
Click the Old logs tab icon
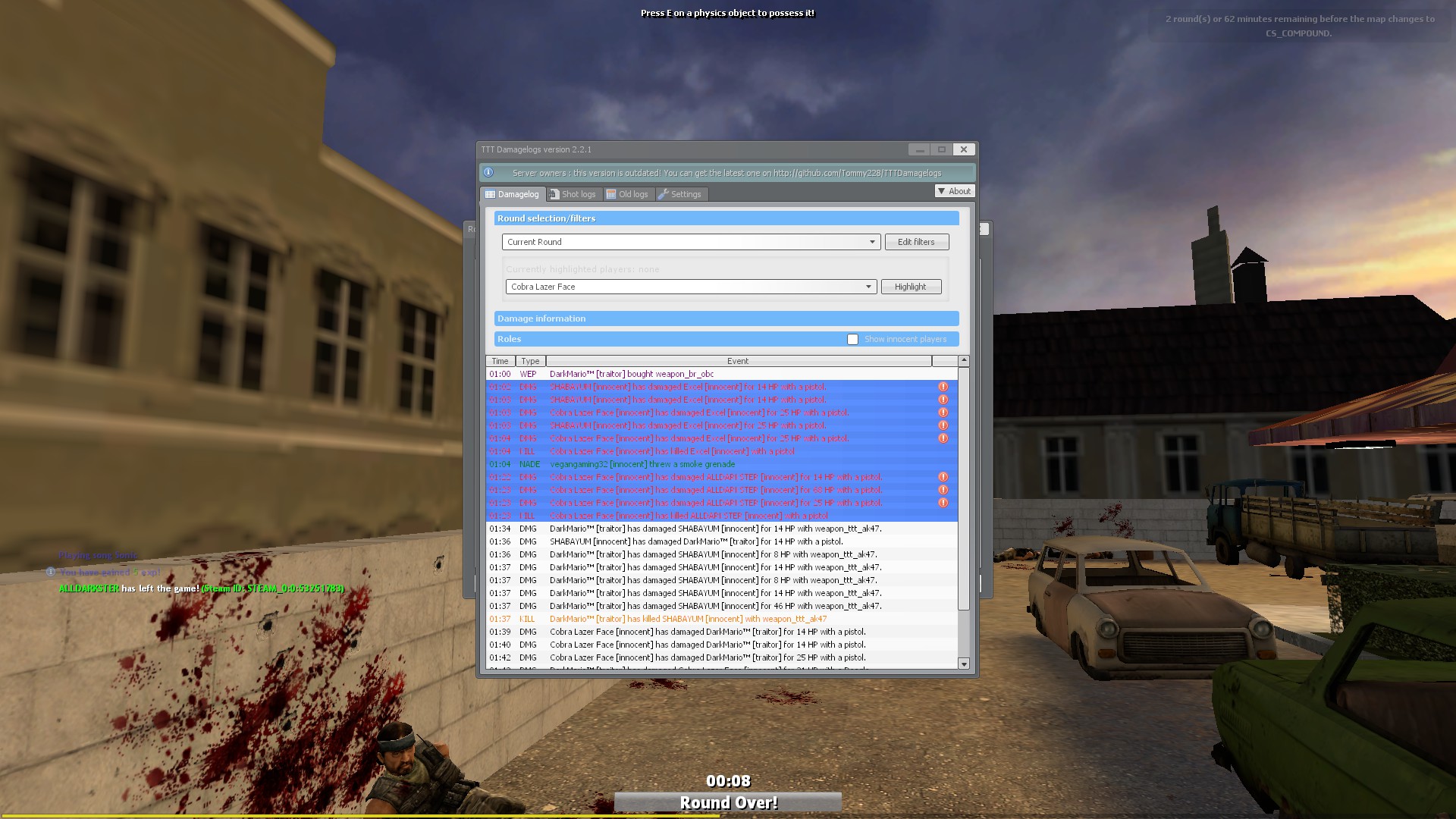coord(611,194)
